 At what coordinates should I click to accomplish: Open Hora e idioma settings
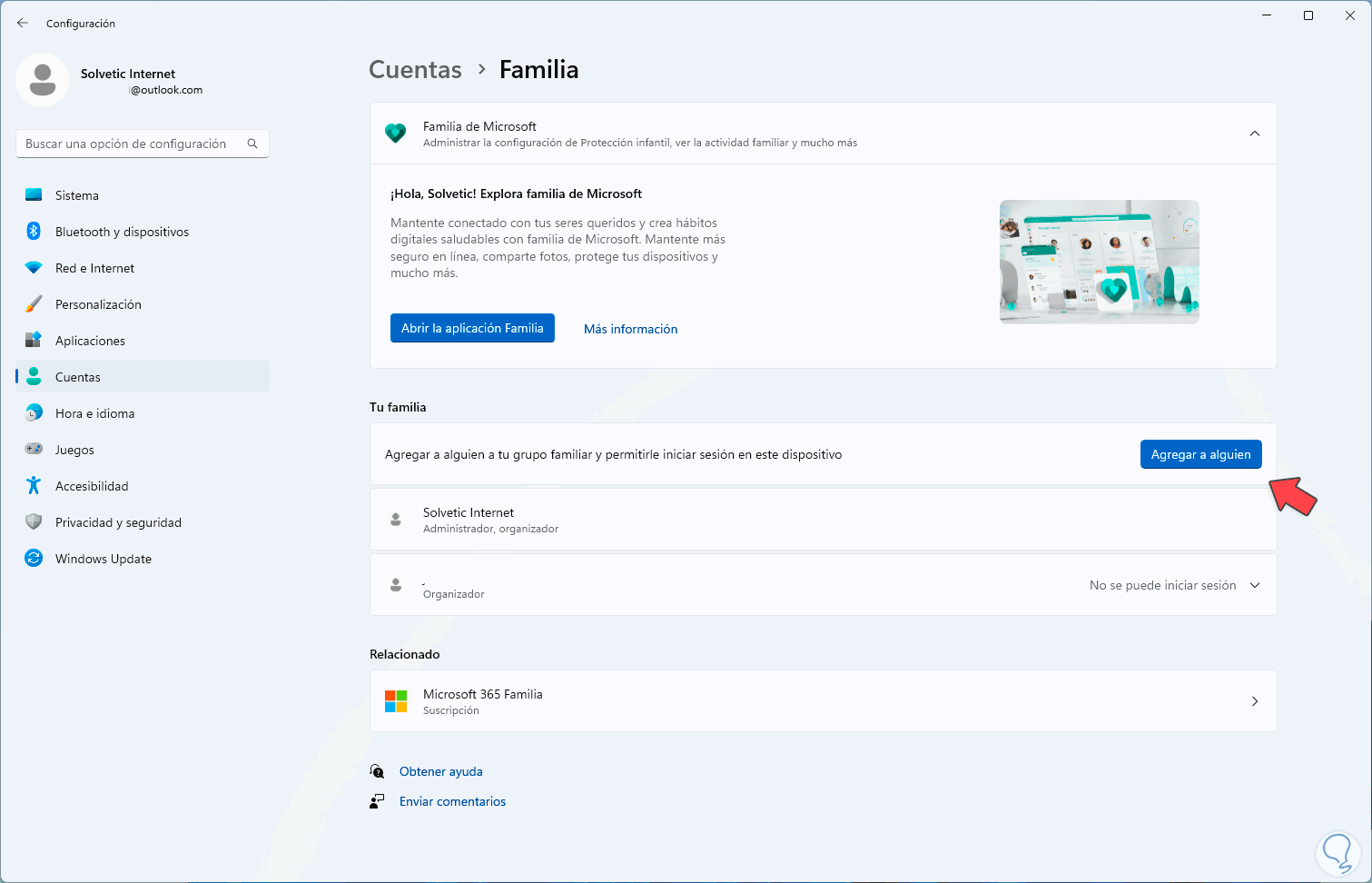(x=143, y=413)
